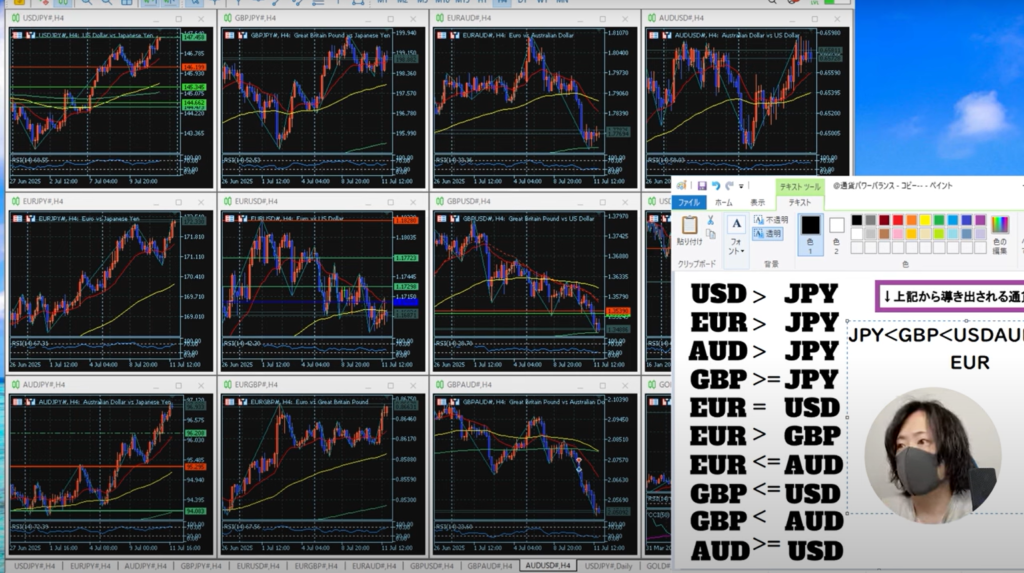Switch to GBPAUD#,H4 bottom chart tab

(x=489, y=566)
